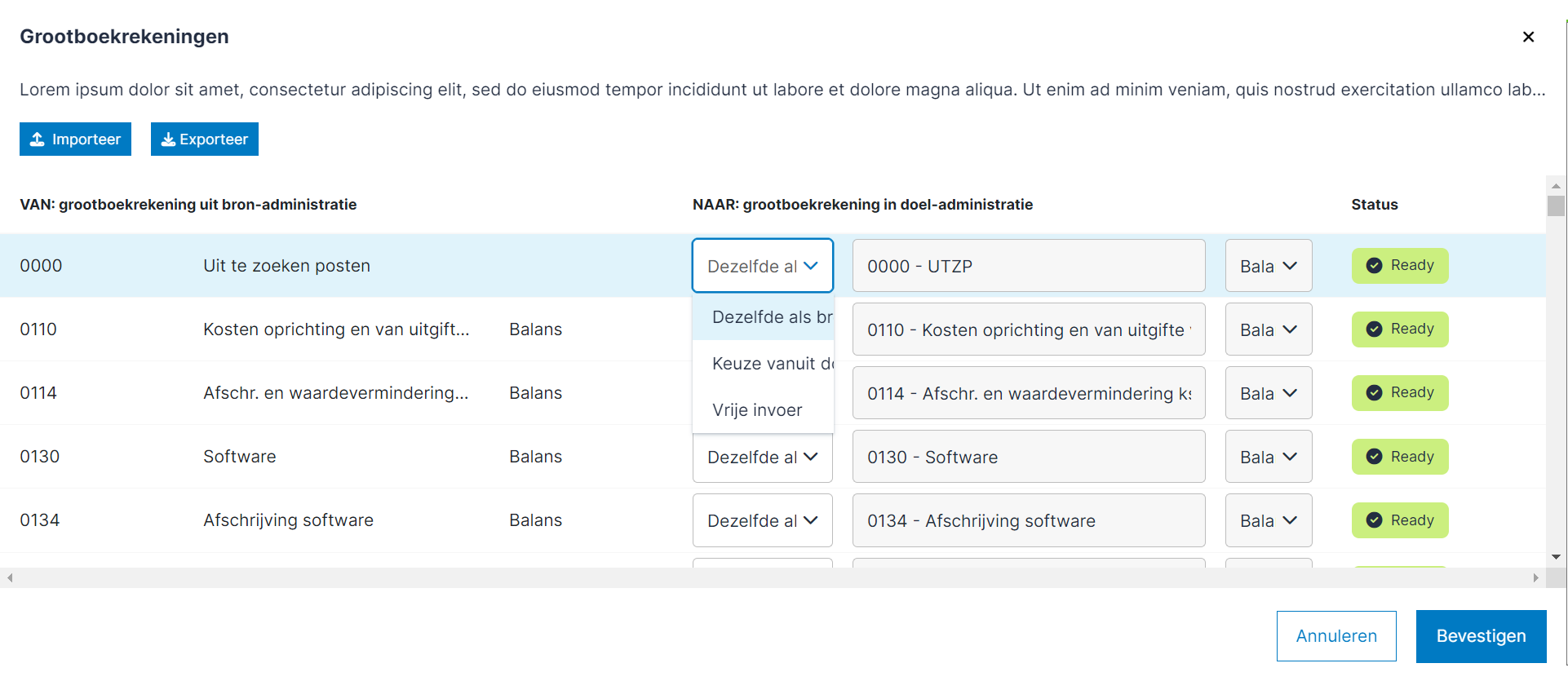The width and height of the screenshot is (1568, 681).
Task: Close the Grootboekrekeningen dialog with the X icon
Action: [x=1528, y=37]
